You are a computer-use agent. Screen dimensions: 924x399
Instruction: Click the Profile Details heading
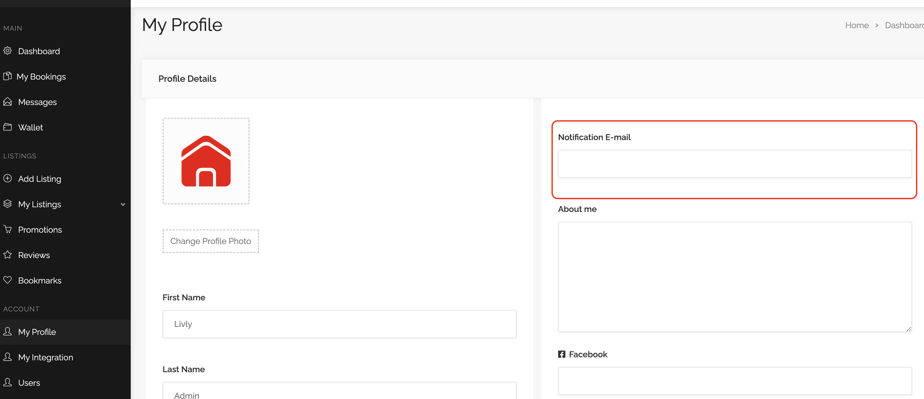point(187,78)
